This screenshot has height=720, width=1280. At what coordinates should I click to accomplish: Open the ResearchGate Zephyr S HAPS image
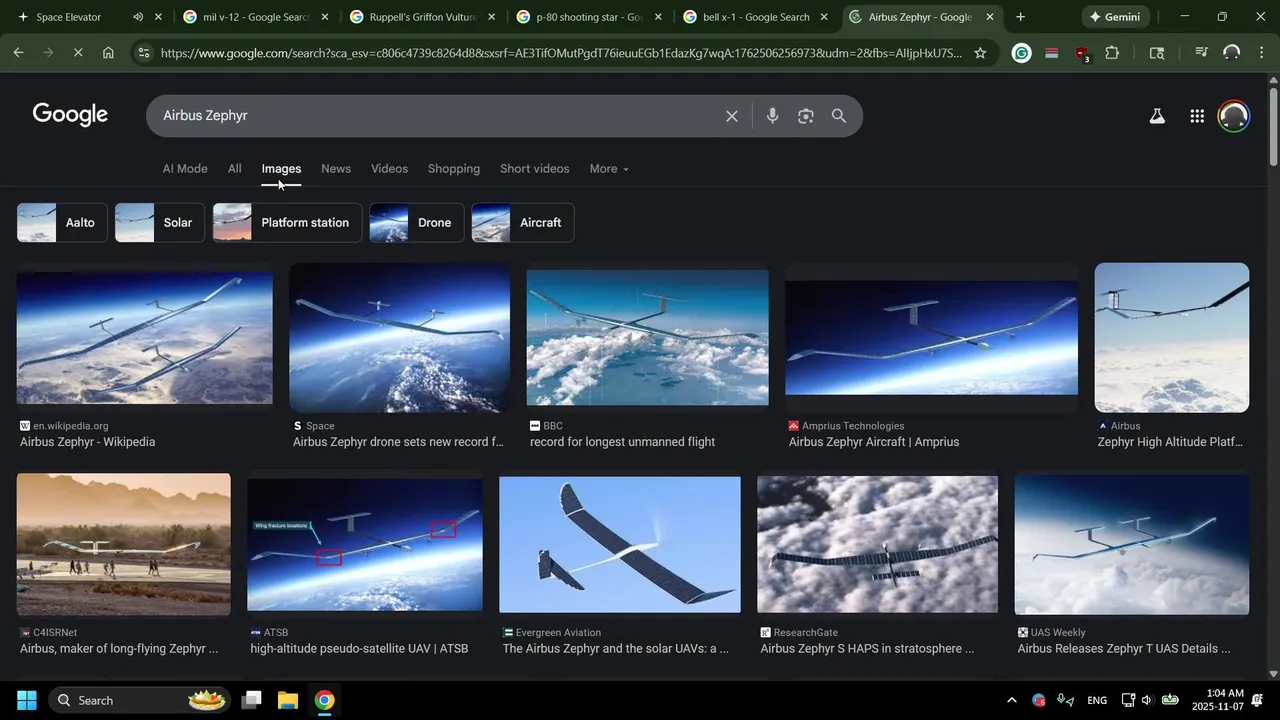click(x=878, y=544)
